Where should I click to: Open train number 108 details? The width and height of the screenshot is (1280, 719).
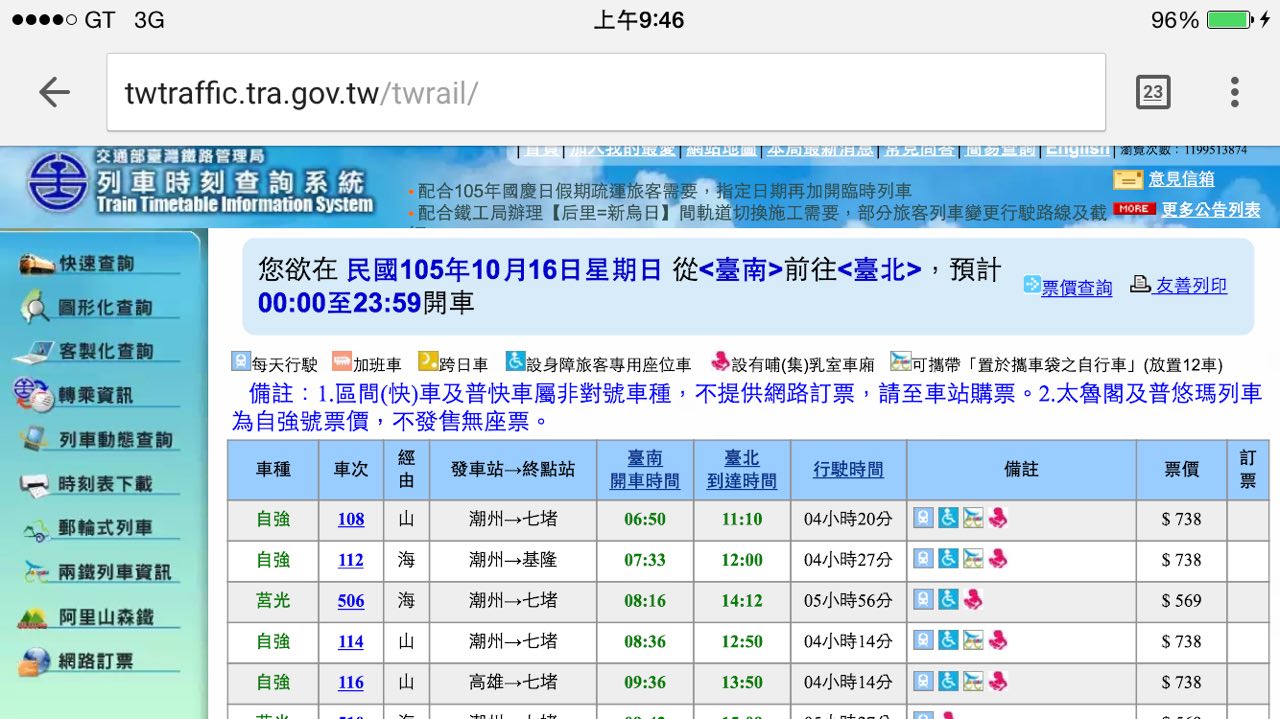point(351,519)
